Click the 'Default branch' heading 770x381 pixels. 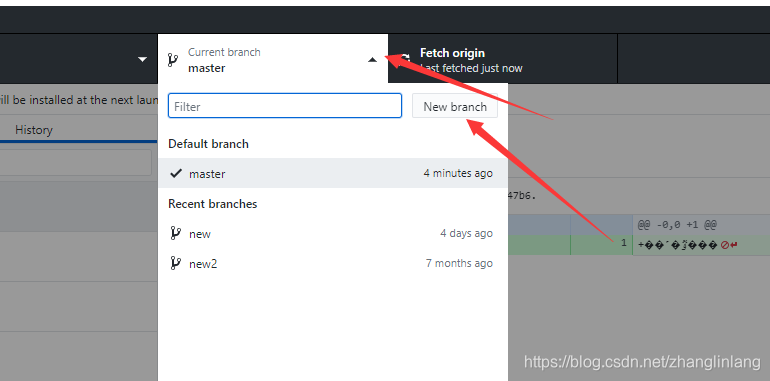click(208, 144)
